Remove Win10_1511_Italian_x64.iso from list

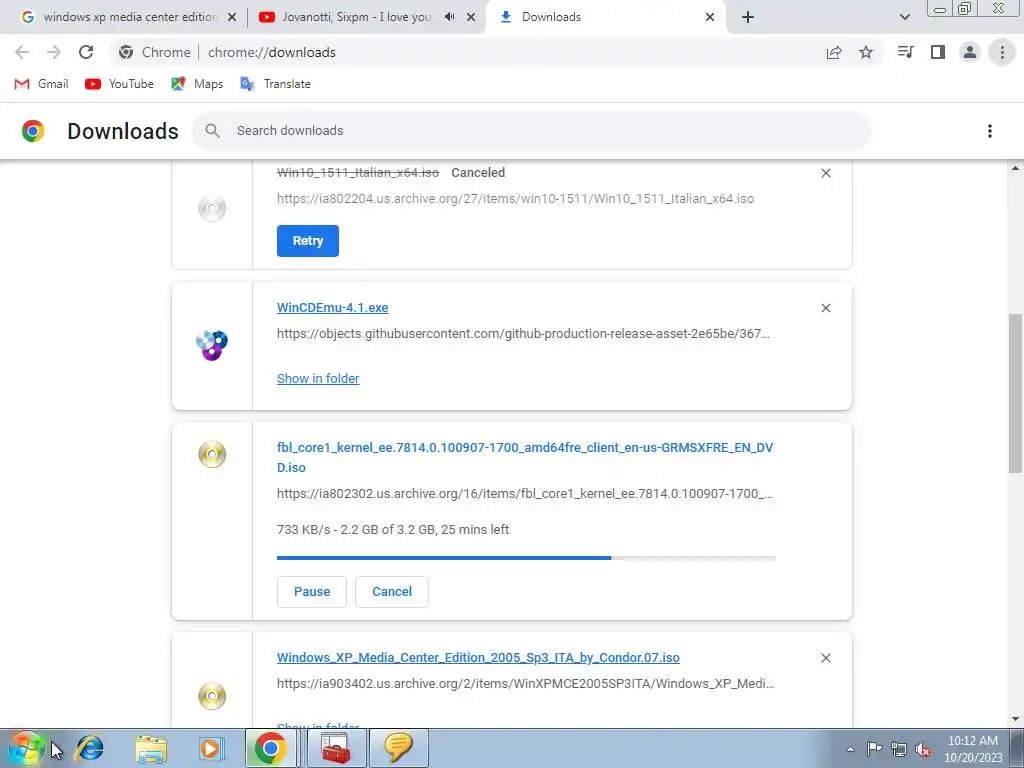826,173
